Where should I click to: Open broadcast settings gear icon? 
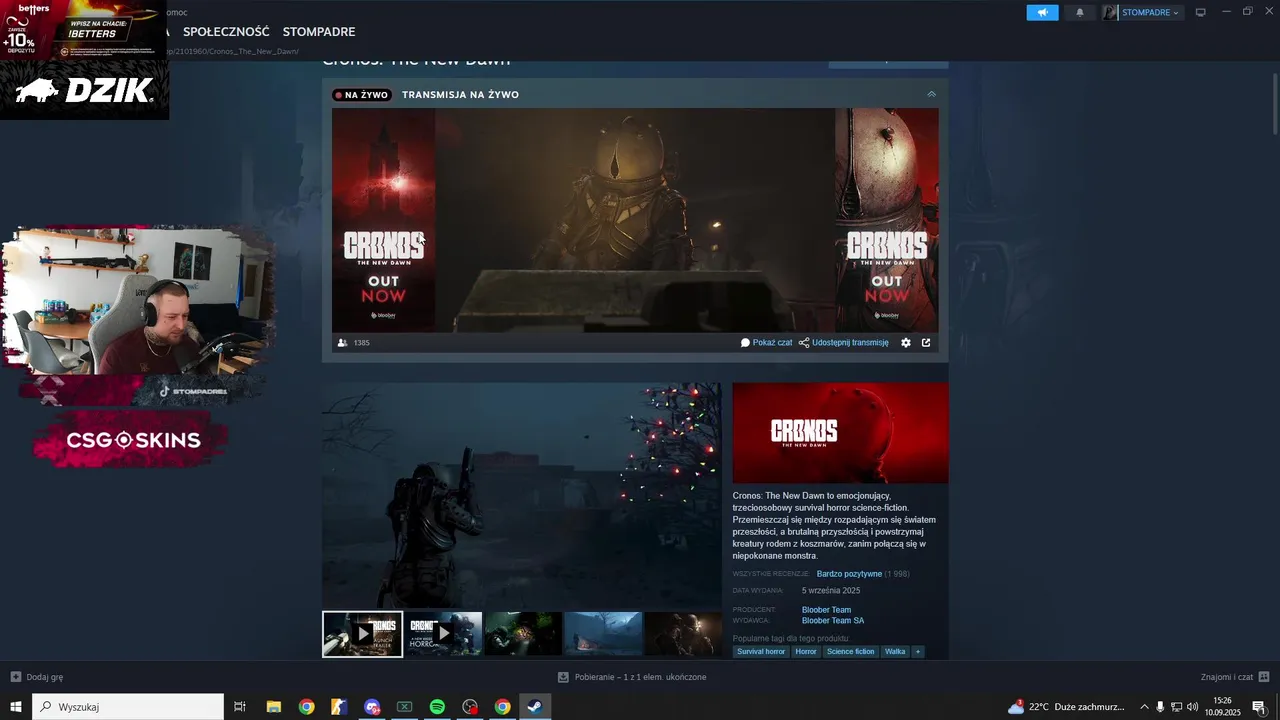[x=906, y=342]
